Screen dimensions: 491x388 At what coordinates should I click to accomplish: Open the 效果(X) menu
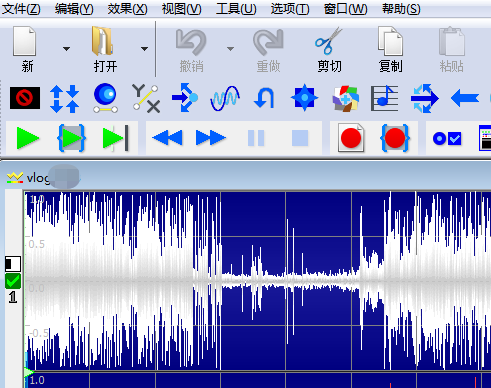click(x=128, y=9)
